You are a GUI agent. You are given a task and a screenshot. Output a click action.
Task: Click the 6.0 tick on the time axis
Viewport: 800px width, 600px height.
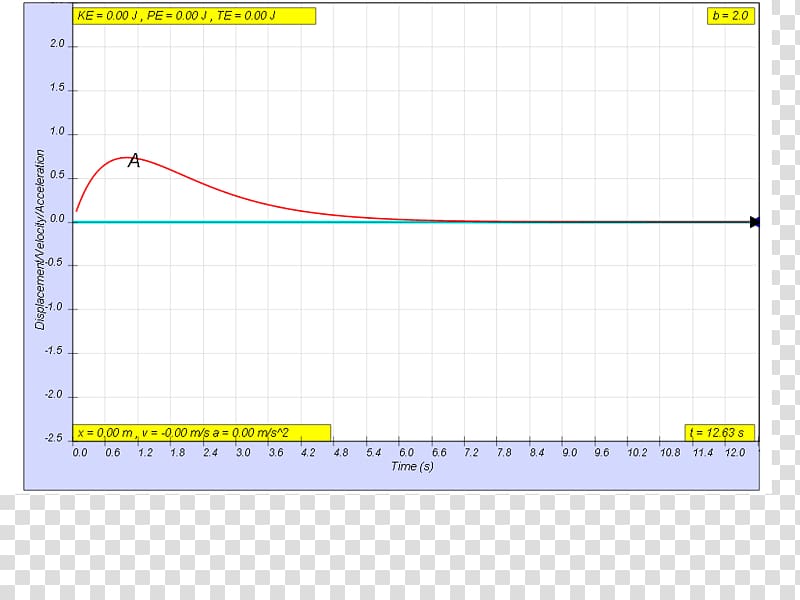click(x=406, y=453)
